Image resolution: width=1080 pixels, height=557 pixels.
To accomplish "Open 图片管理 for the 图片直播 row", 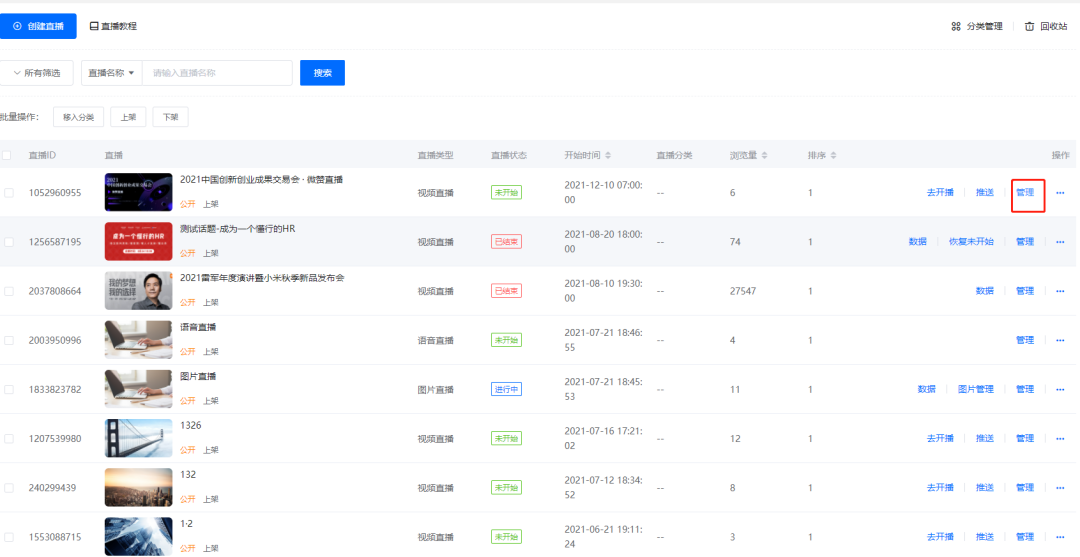I will [975, 389].
